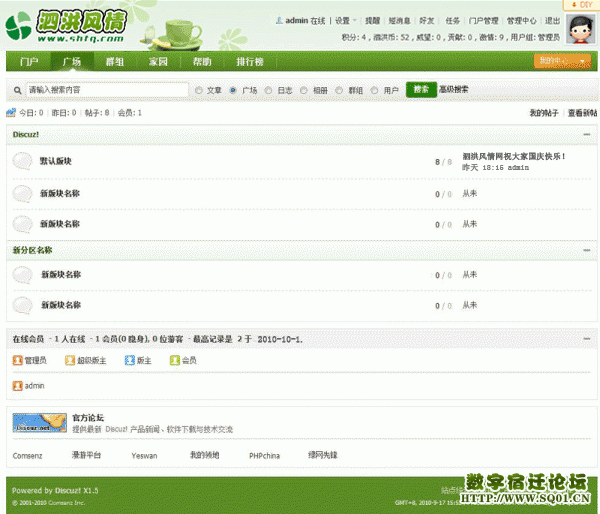
Task: Click the bubble icon for 默认版块
Action: click(x=22, y=161)
